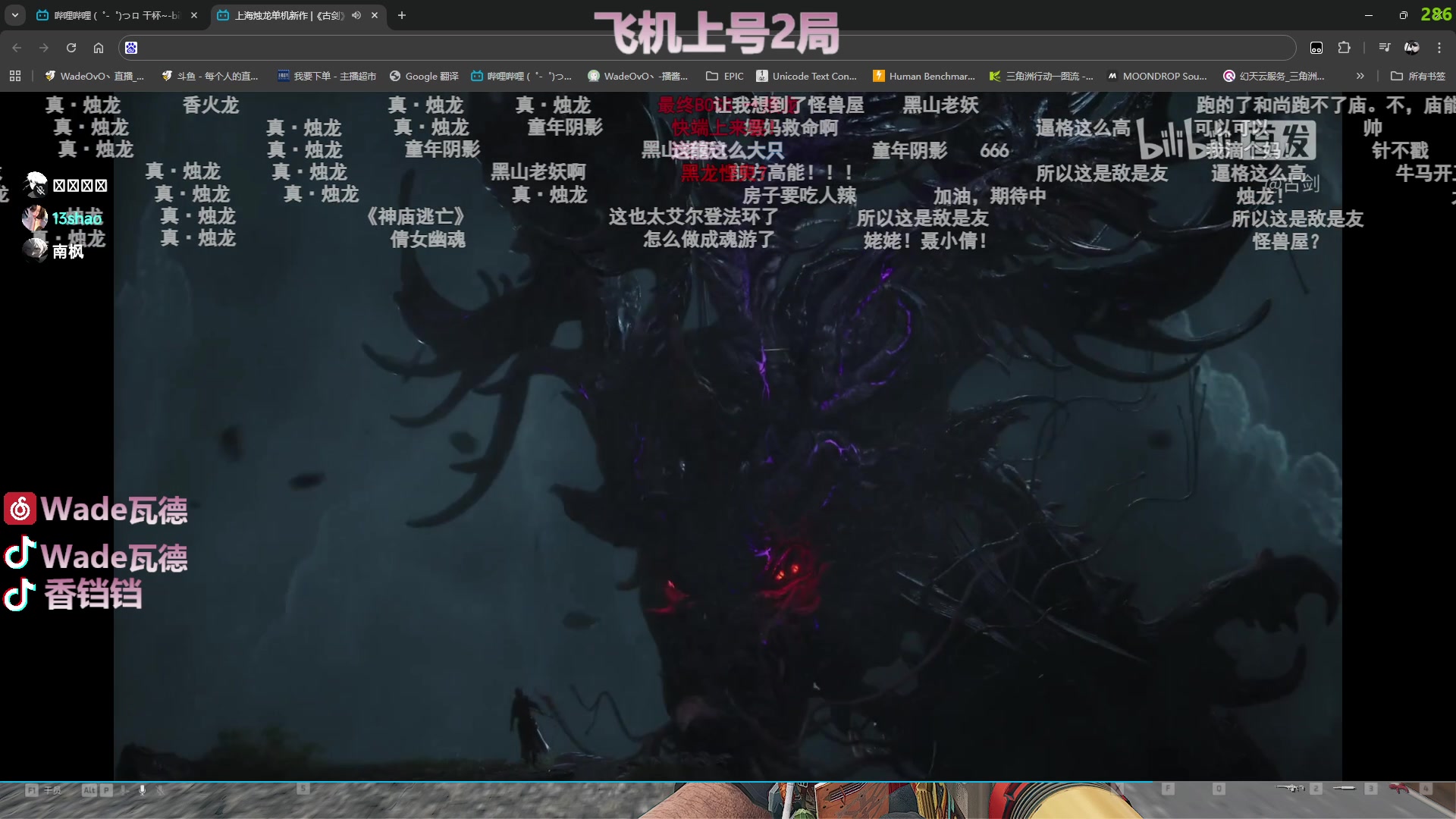Open the 斗鱼 bookmark

coord(210,76)
